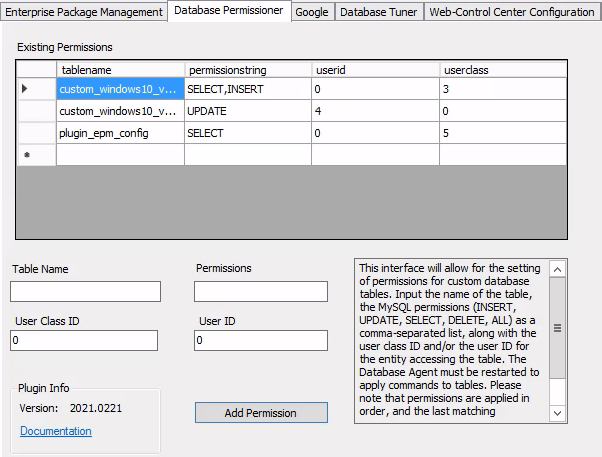Select the new row asterisk header

[x=27, y=155]
